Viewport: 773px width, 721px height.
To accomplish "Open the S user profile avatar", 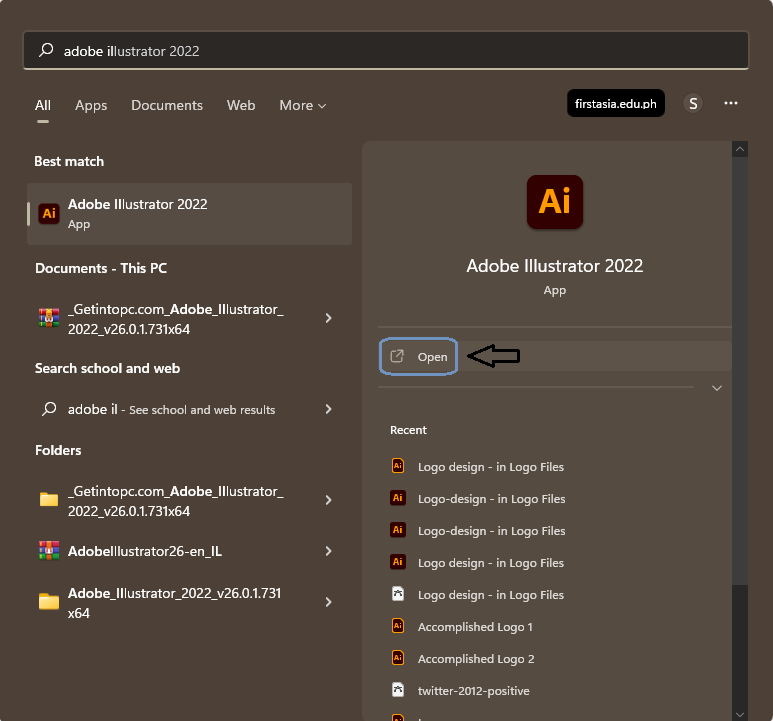I will pyautogui.click(x=693, y=103).
